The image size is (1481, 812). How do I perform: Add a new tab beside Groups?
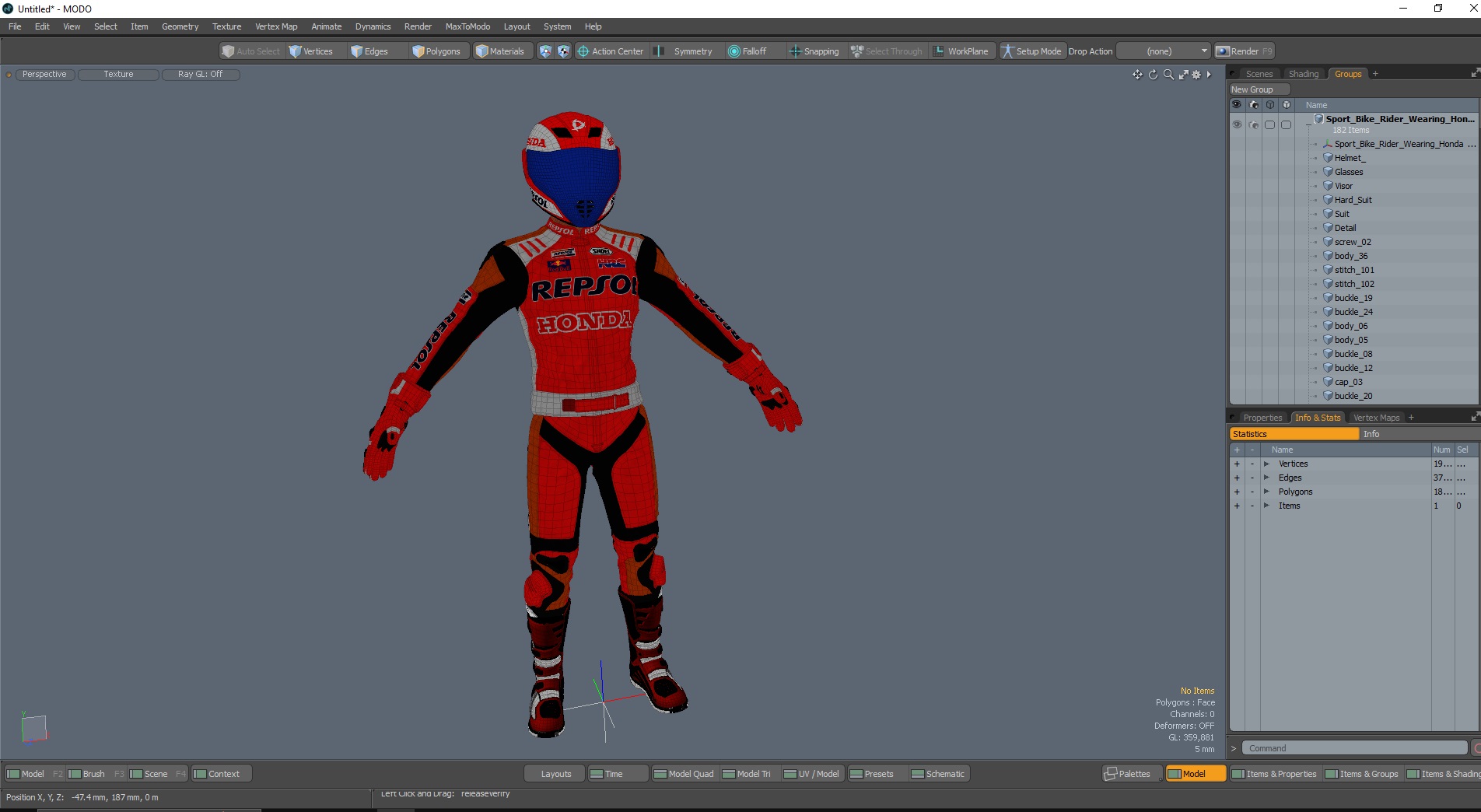[1375, 74]
